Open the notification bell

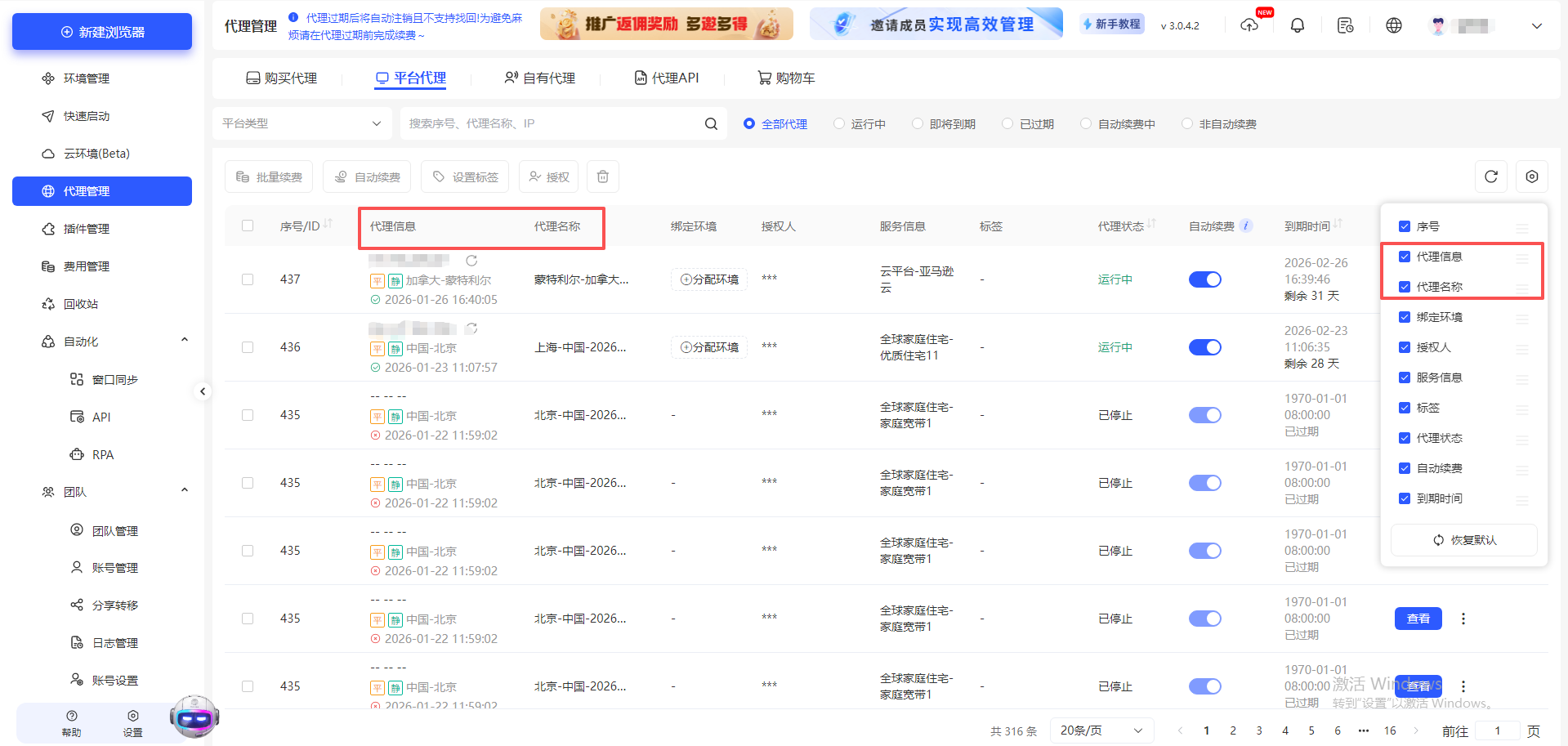[x=1297, y=25]
